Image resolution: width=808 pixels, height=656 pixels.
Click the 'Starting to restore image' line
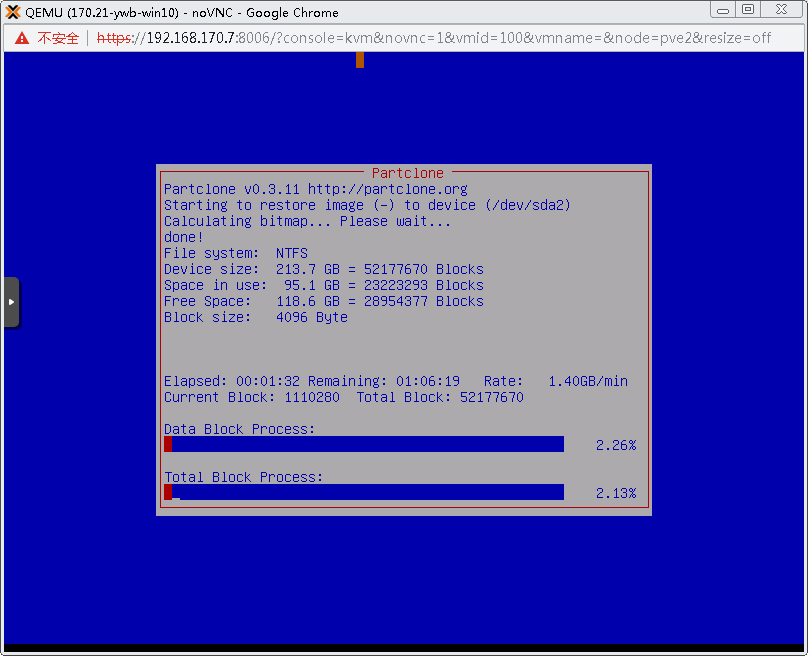[367, 206]
